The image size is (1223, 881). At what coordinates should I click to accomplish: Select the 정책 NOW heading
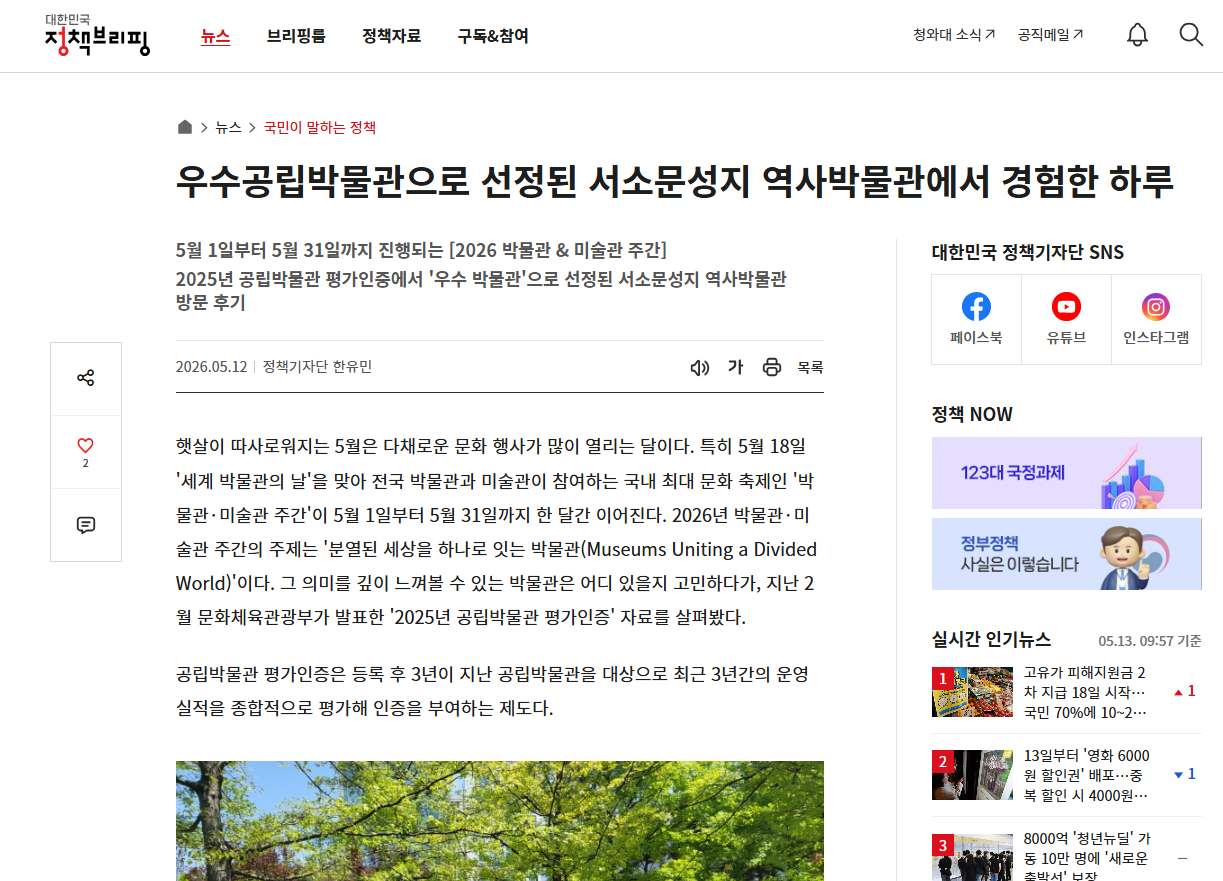click(972, 414)
